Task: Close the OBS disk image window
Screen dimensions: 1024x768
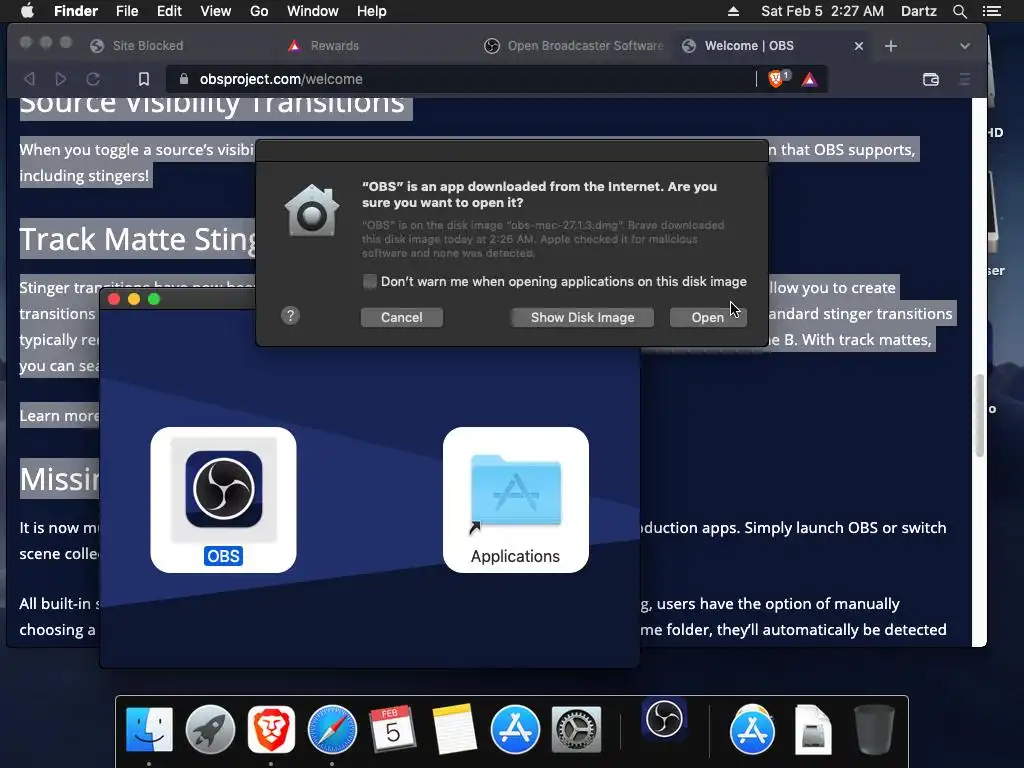Action: (114, 299)
